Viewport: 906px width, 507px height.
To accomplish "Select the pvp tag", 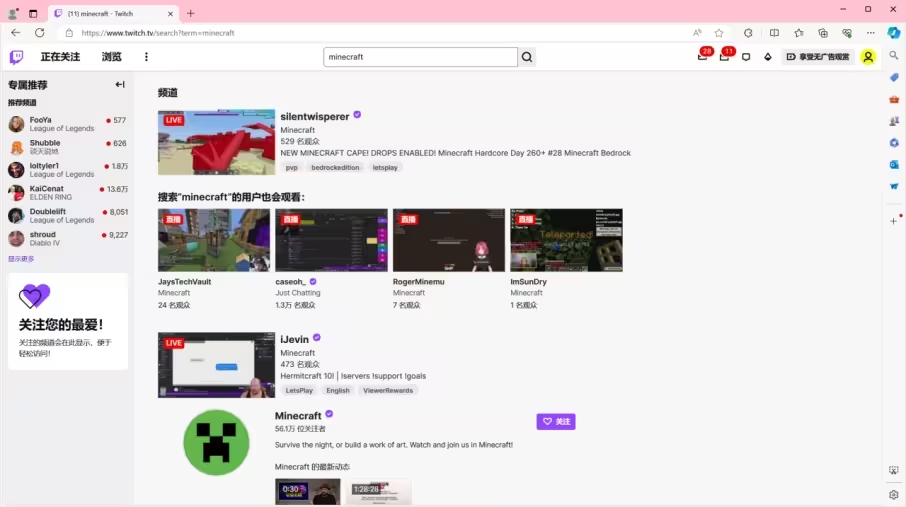I will 292,168.
